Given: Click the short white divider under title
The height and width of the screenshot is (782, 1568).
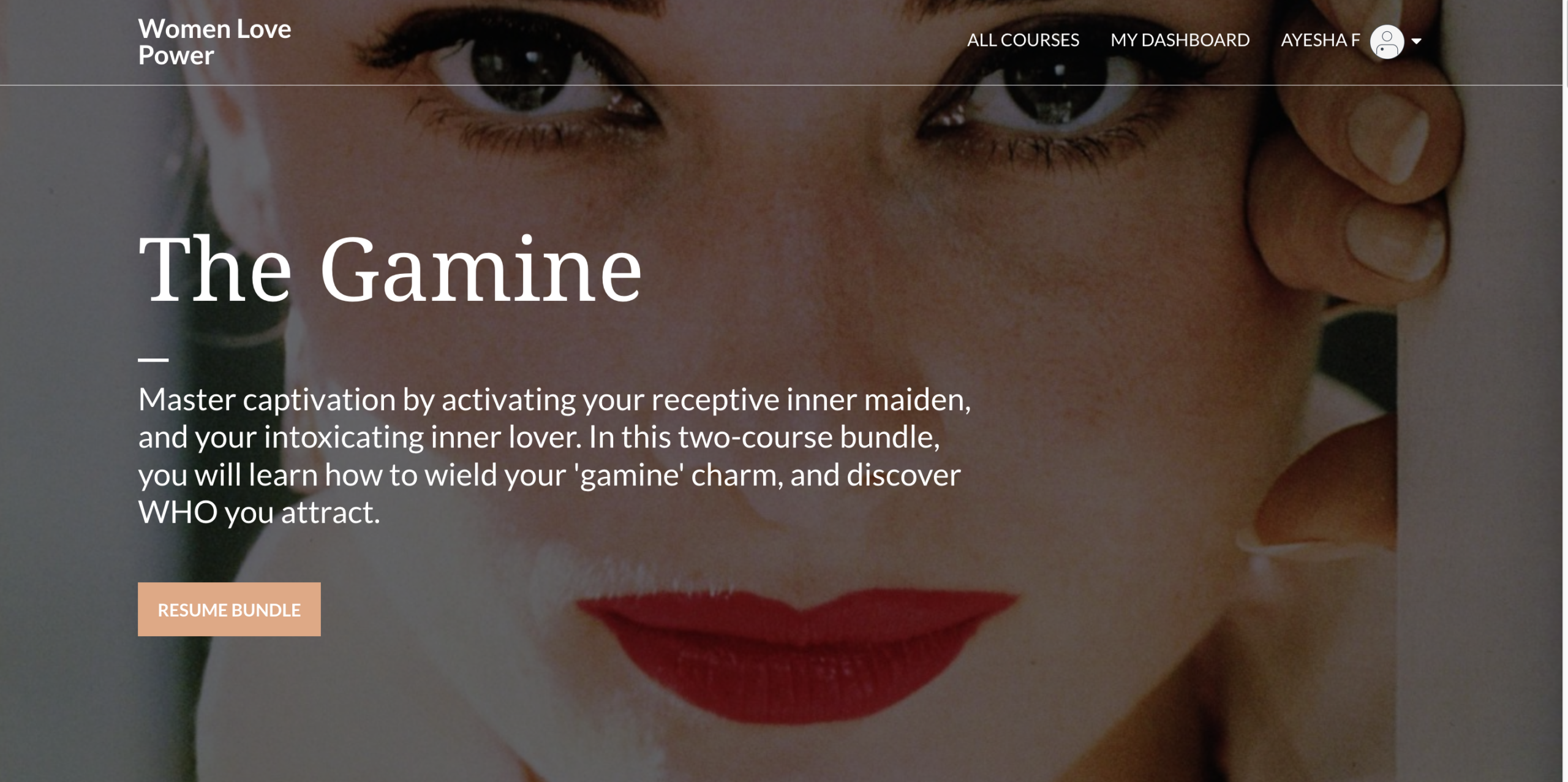Looking at the screenshot, I should [153, 360].
